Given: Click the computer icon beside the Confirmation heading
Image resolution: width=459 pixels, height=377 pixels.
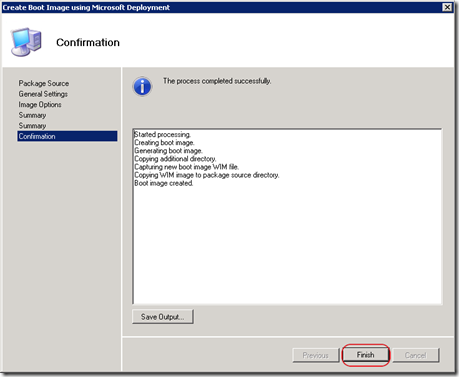Looking at the screenshot, I should coord(26,42).
